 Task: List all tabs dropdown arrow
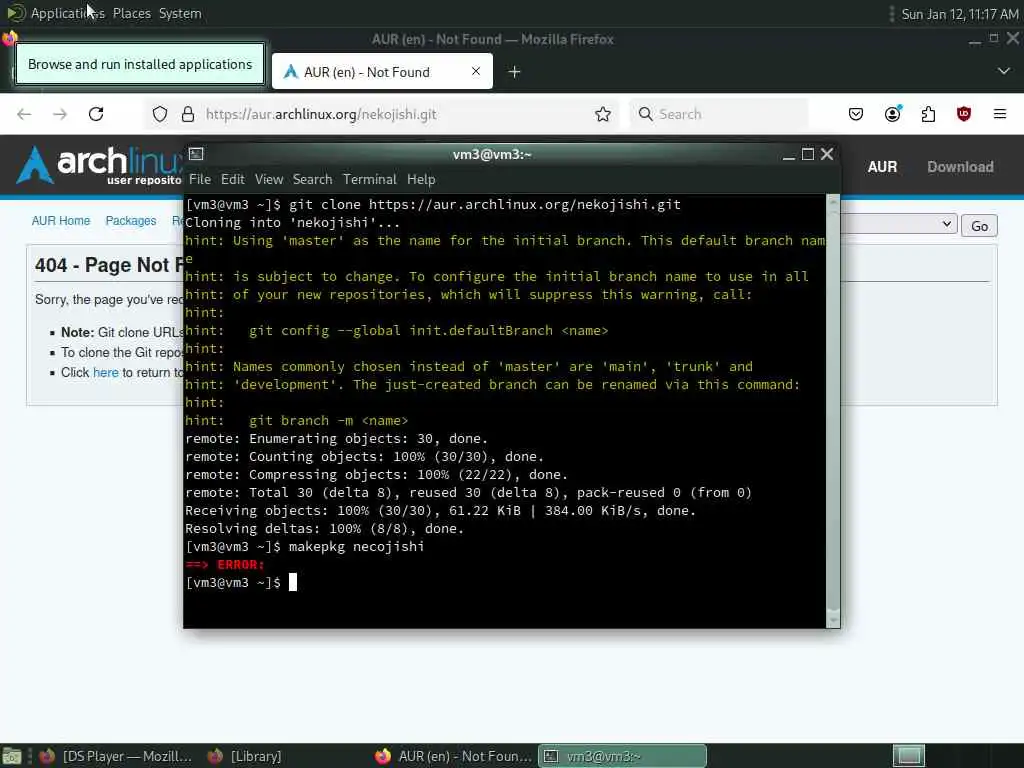click(1004, 71)
